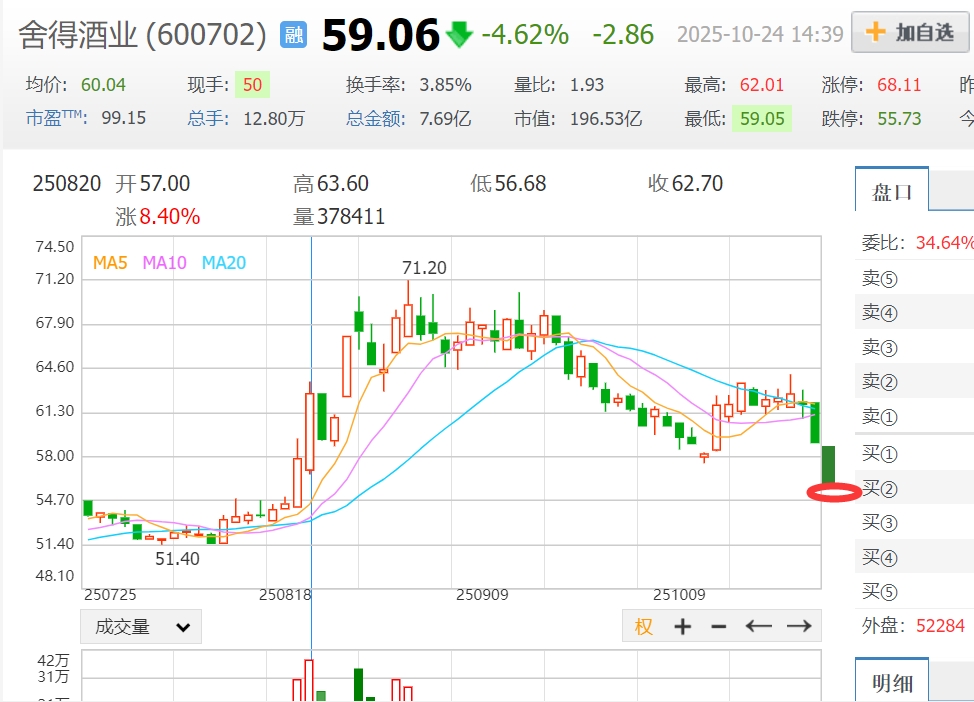Click the current price 59.06

[x=381, y=34]
